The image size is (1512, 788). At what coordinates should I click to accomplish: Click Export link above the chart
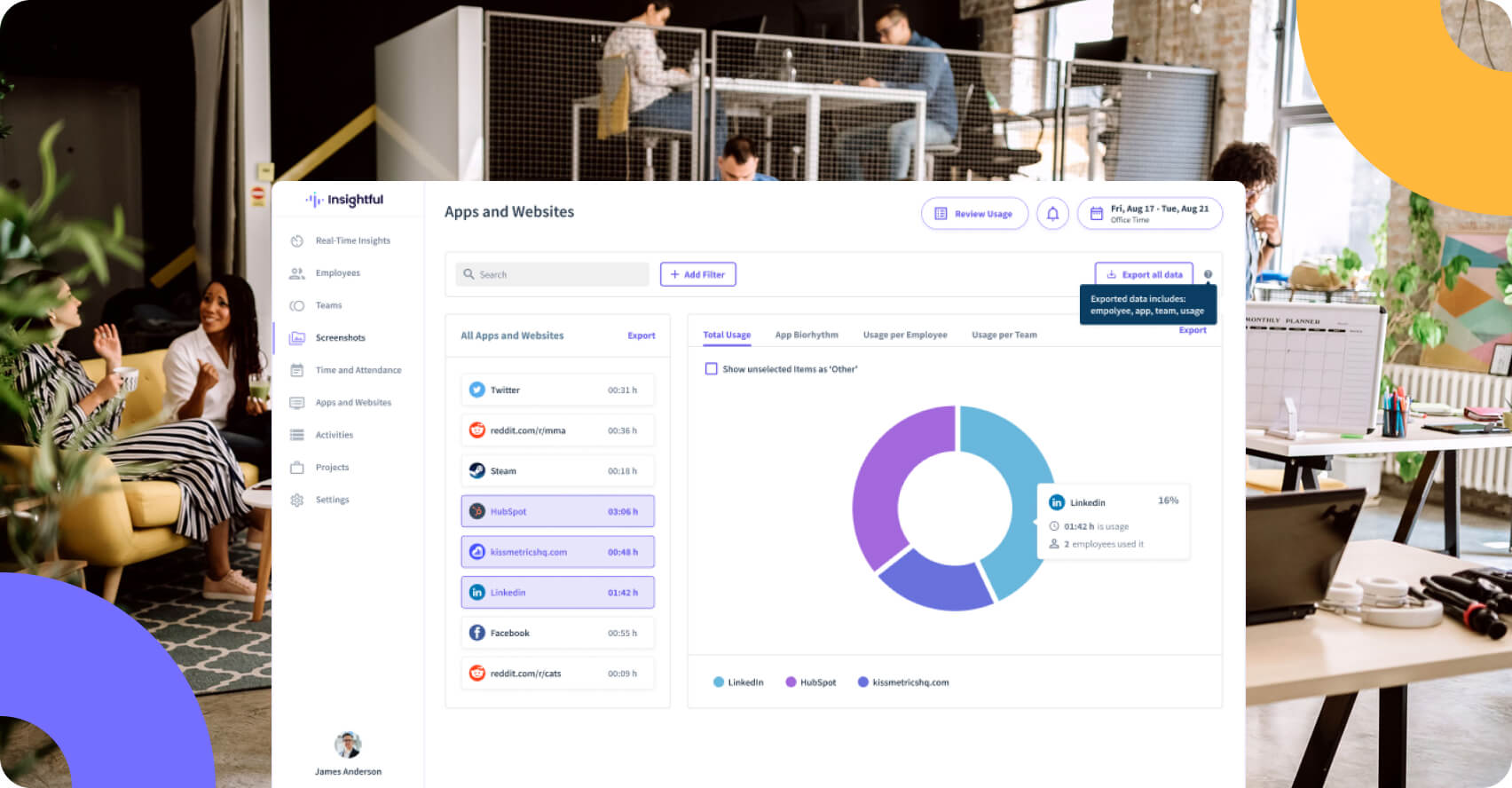(x=1193, y=330)
